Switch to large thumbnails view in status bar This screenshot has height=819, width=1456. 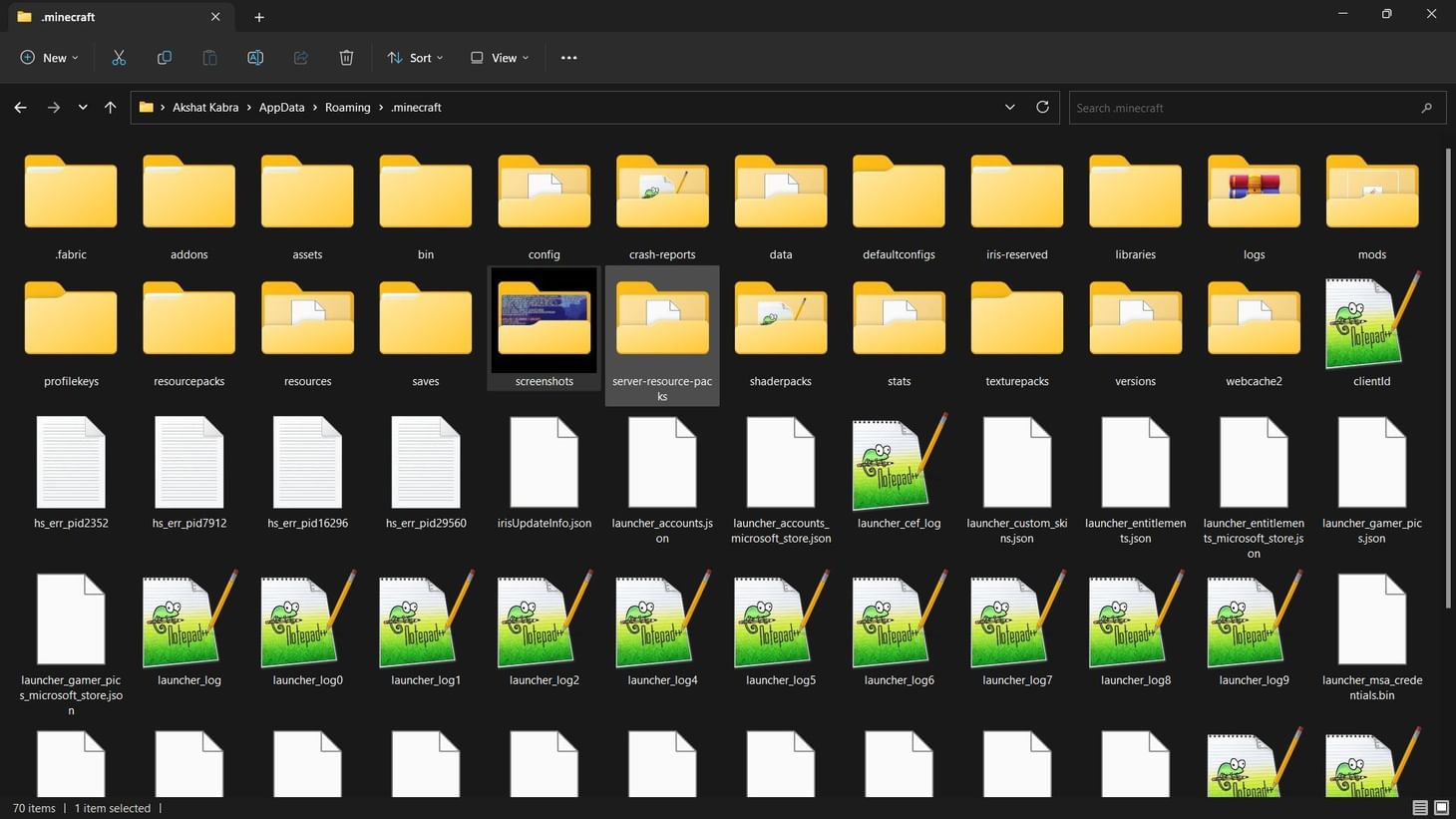(1441, 808)
